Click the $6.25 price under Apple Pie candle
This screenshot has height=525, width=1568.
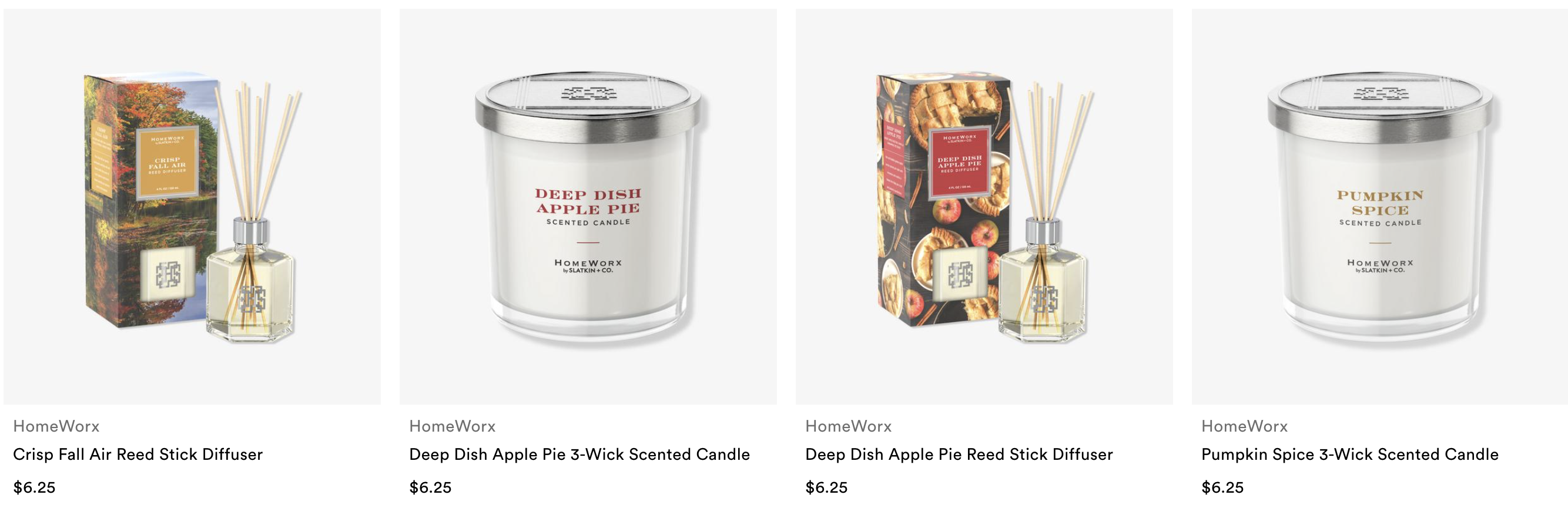coord(430,487)
